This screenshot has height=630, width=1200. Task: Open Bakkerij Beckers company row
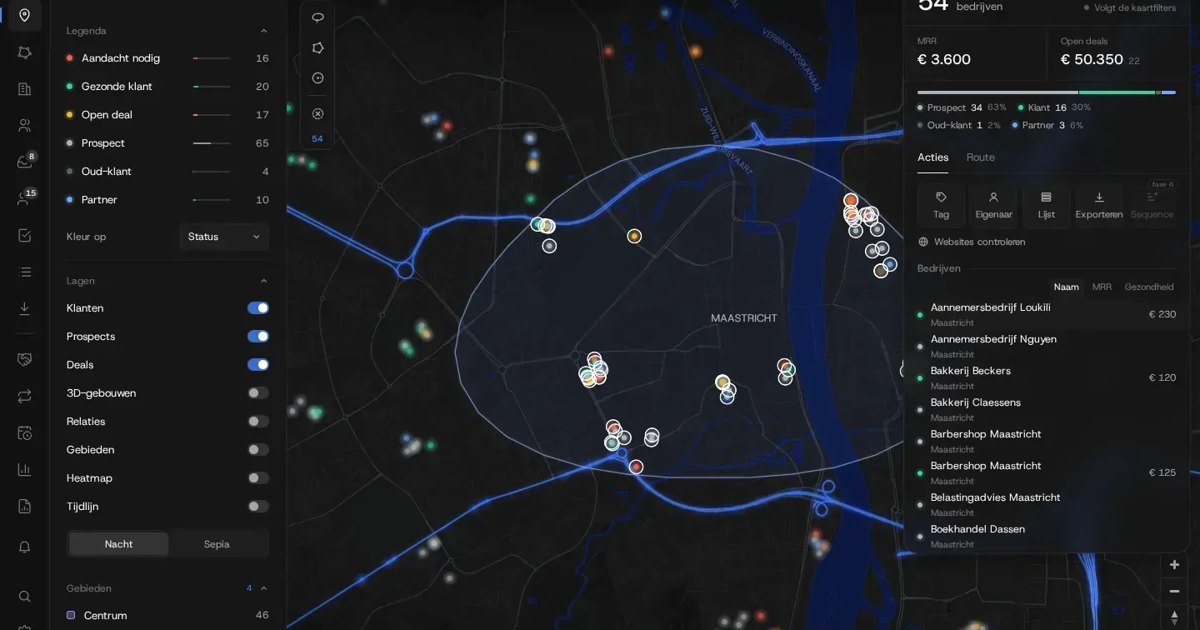(x=1047, y=378)
